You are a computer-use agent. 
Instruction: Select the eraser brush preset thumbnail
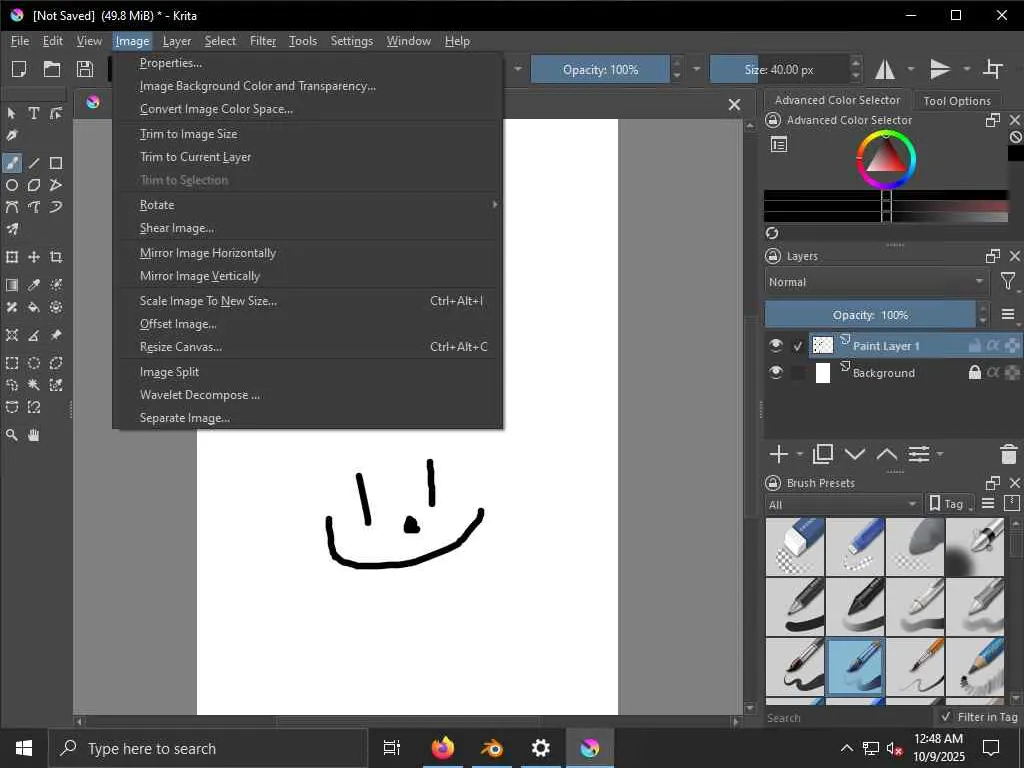[795, 547]
